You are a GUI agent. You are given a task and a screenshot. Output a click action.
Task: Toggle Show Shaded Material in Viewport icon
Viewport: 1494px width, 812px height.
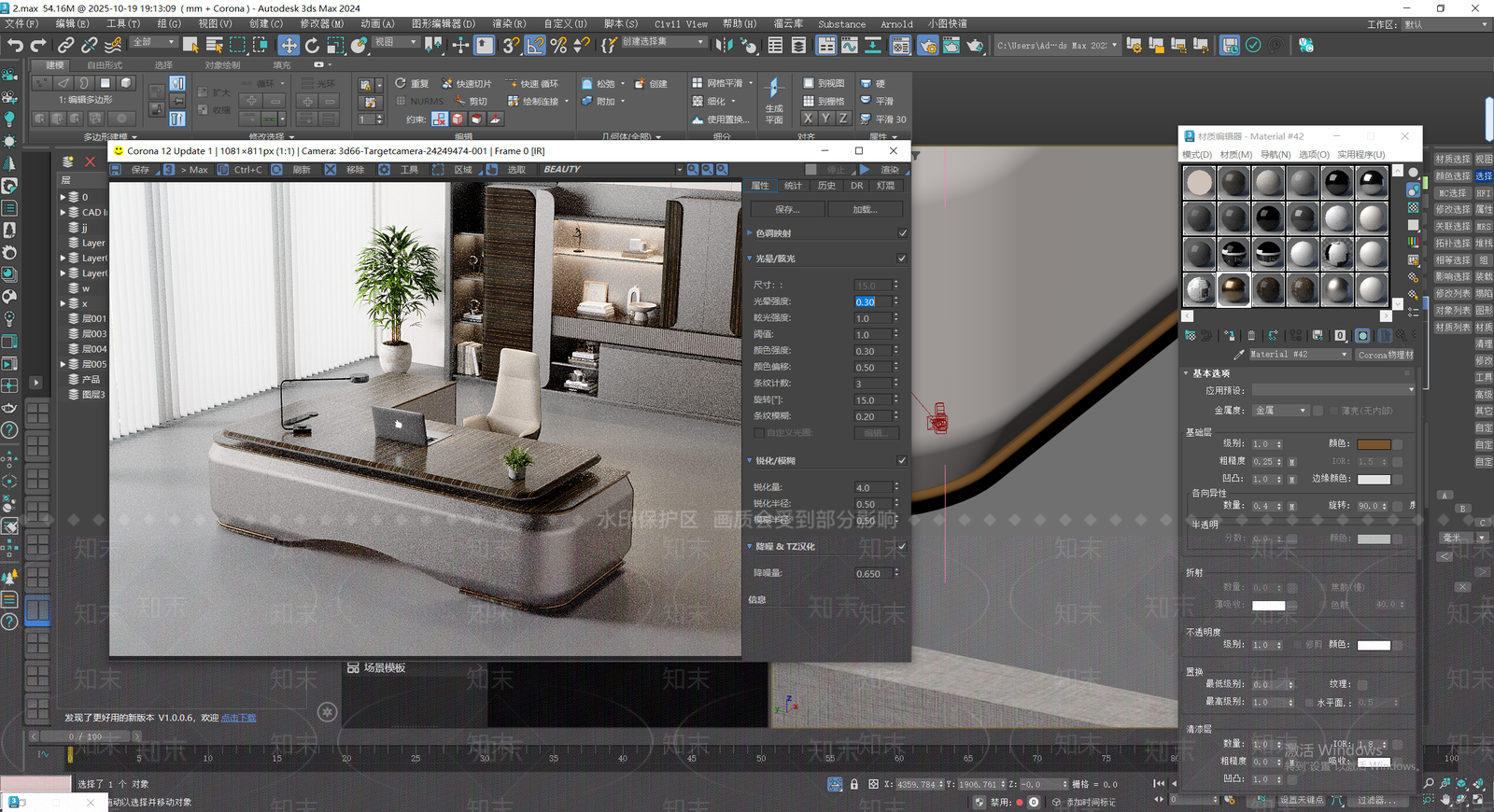[1363, 335]
